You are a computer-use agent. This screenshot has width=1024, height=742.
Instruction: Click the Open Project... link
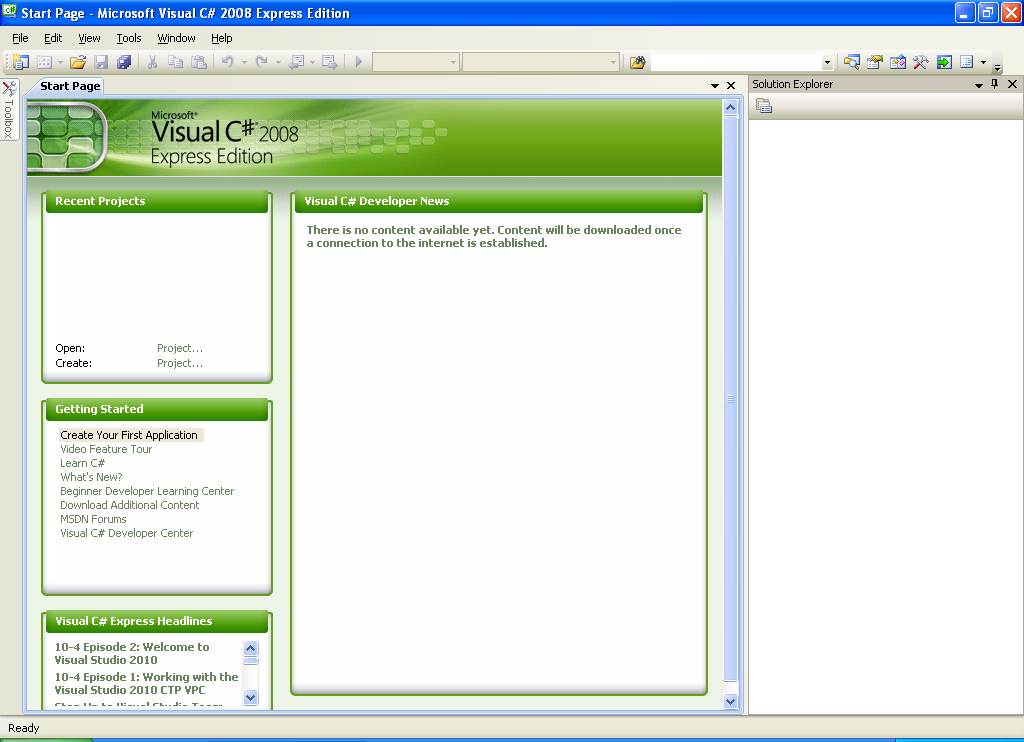pos(180,348)
